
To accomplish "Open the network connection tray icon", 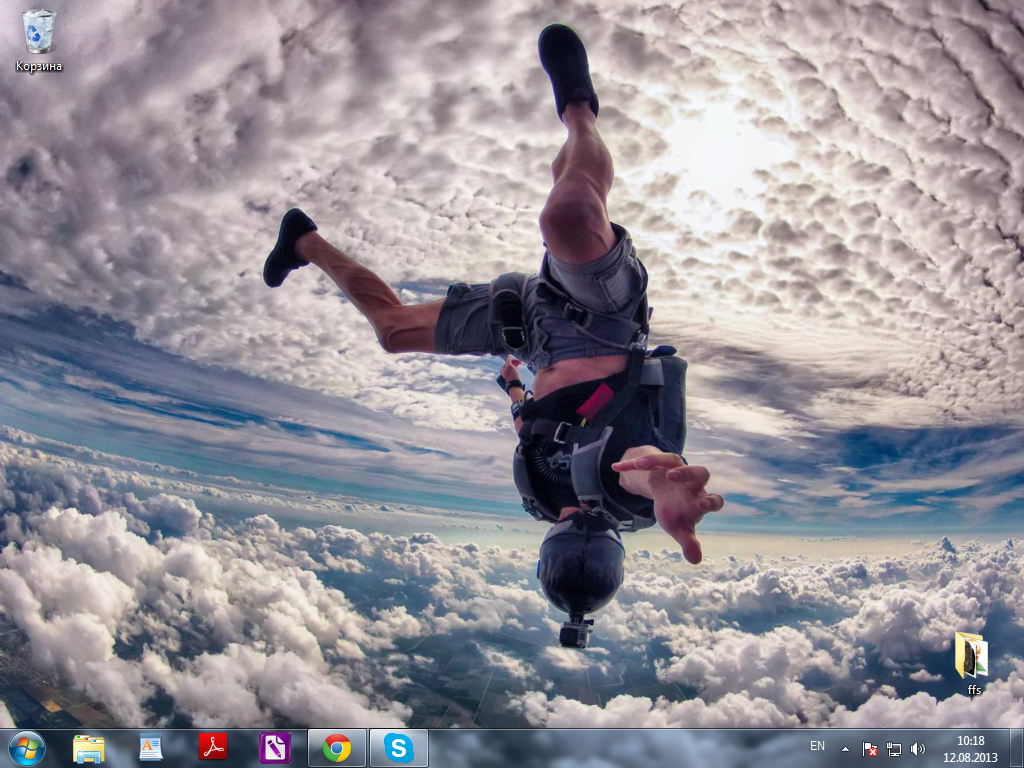I will [893, 749].
